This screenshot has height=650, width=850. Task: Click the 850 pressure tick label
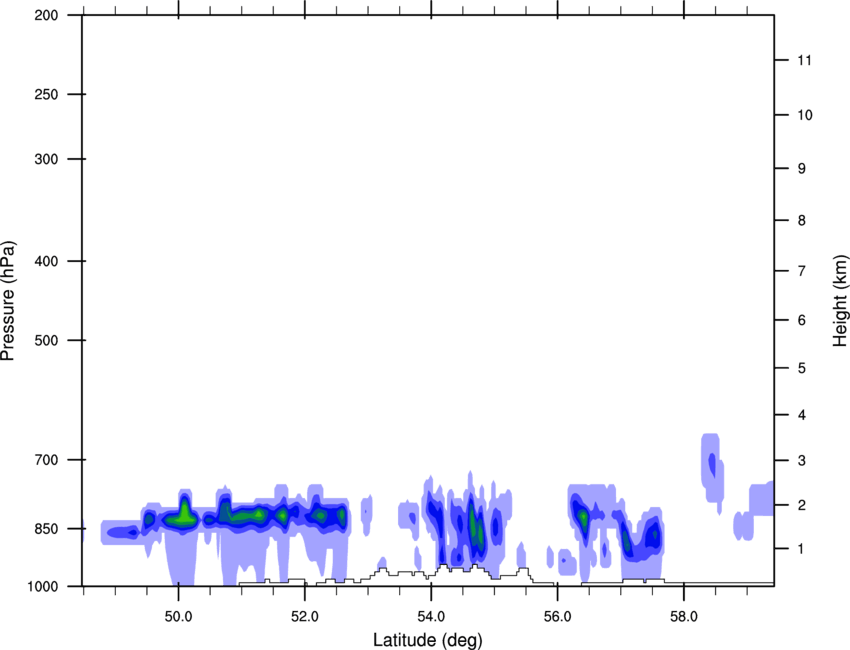(x=46, y=529)
